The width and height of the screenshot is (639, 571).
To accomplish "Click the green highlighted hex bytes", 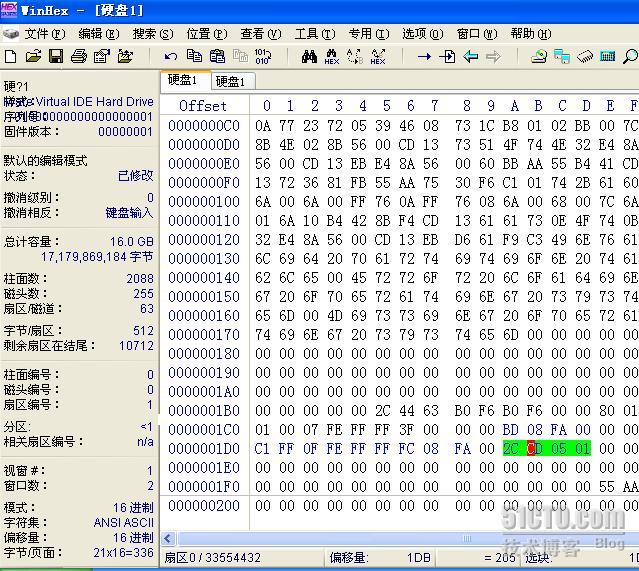I will coord(547,448).
